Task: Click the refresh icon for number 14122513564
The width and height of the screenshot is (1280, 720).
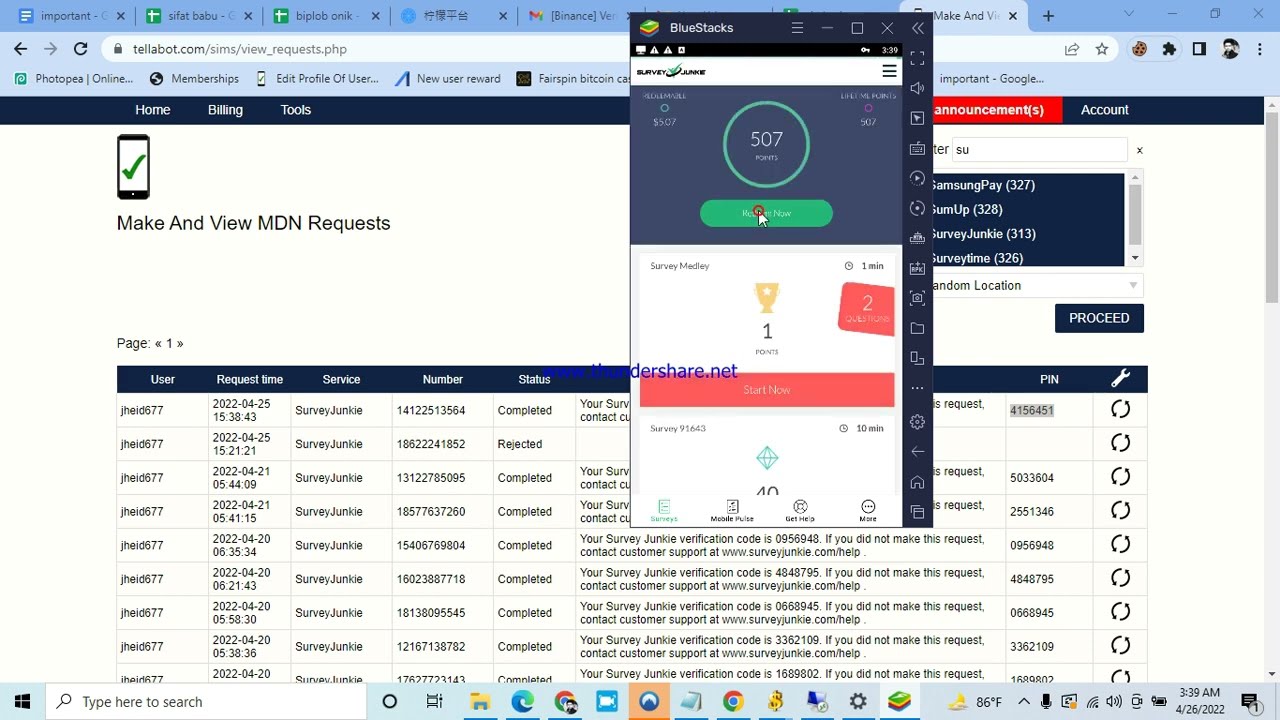Action: pos(1120,409)
